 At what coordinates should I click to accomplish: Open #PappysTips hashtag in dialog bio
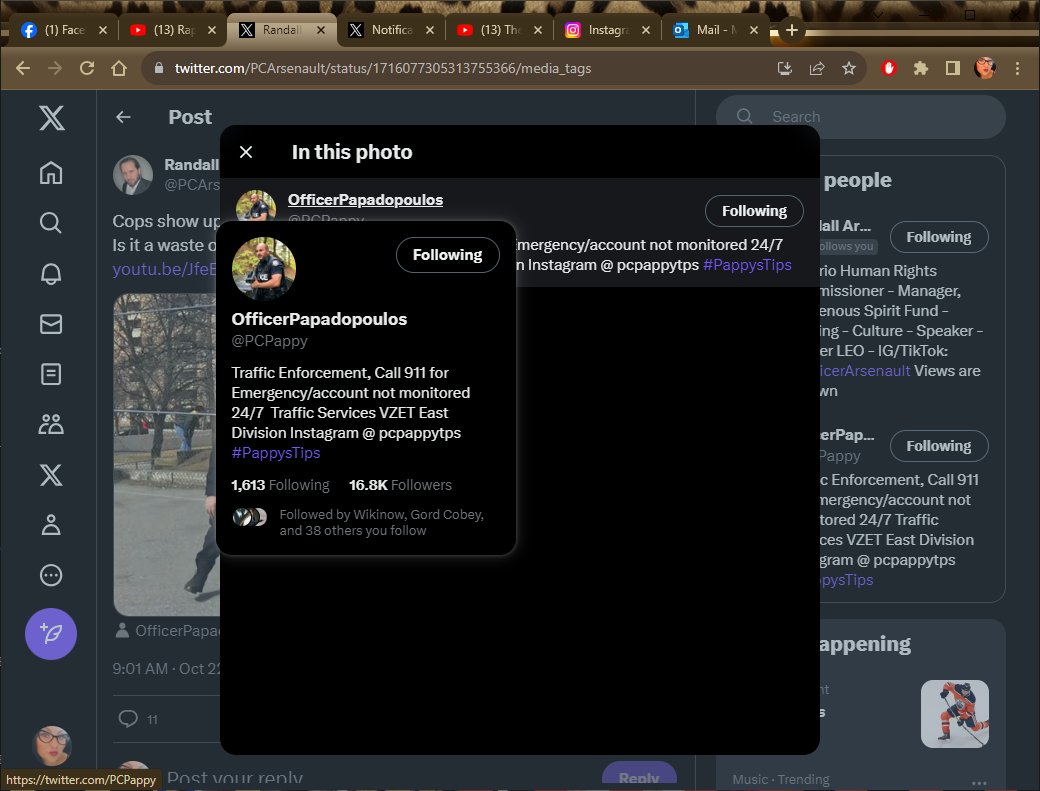[747, 265]
